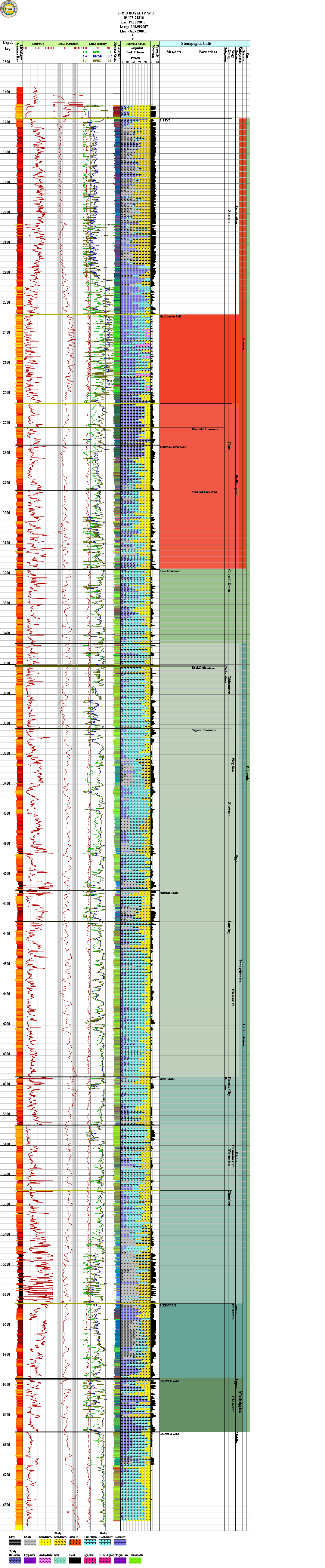Click the 'Chester C Zone' member label
Screen dimensions: 325x1568
(x=169, y=1381)
